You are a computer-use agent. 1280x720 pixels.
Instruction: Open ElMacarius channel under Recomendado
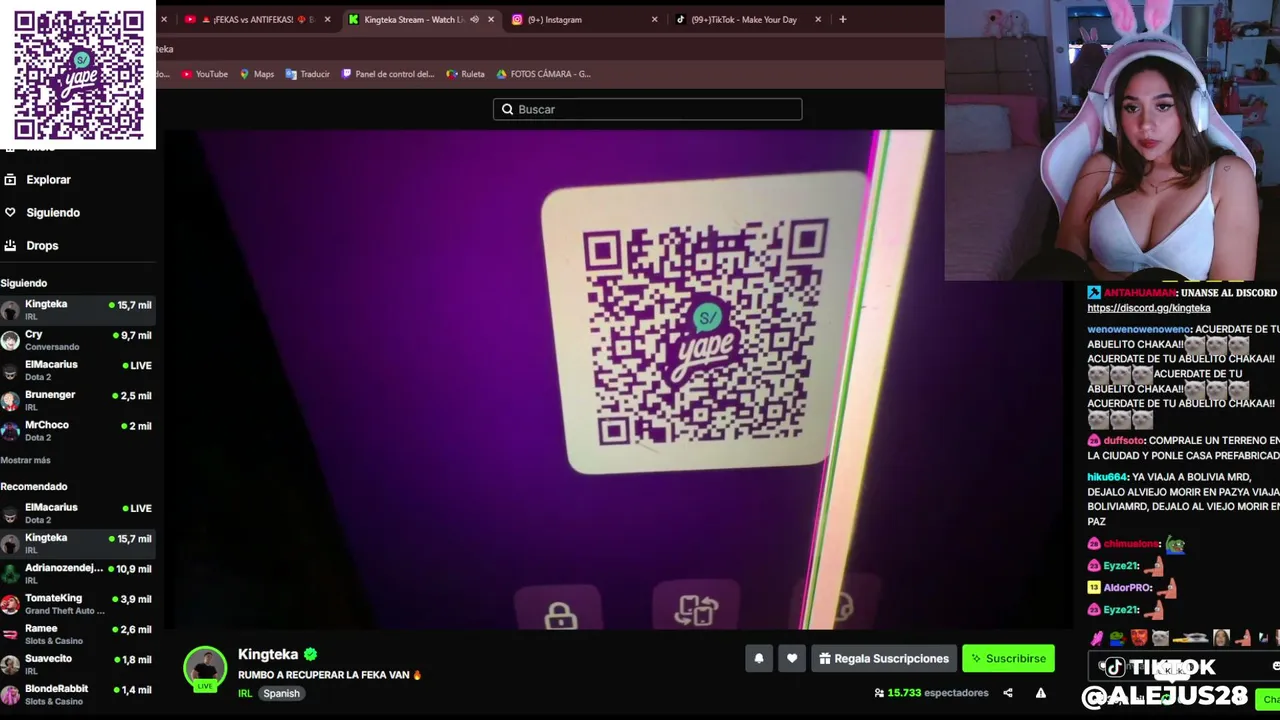tap(78, 513)
